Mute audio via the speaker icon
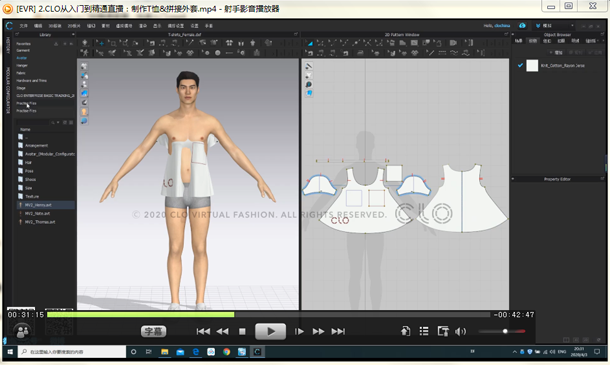The image size is (610, 365). pos(461,331)
